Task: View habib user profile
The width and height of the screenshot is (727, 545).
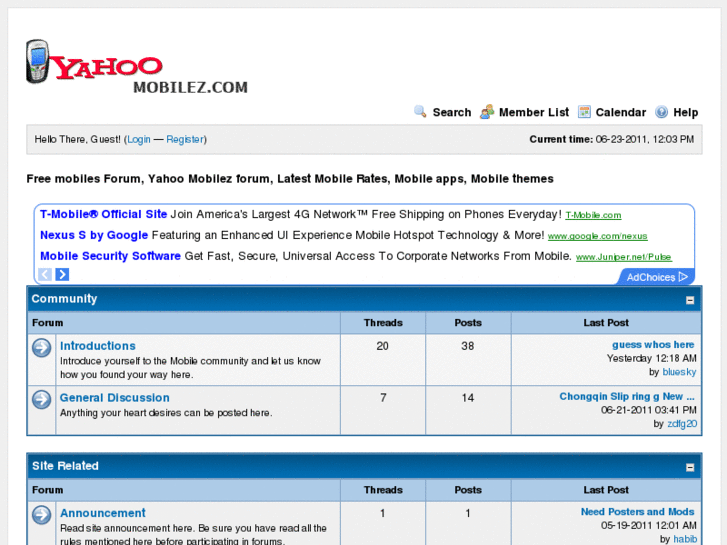Action: tap(685, 539)
